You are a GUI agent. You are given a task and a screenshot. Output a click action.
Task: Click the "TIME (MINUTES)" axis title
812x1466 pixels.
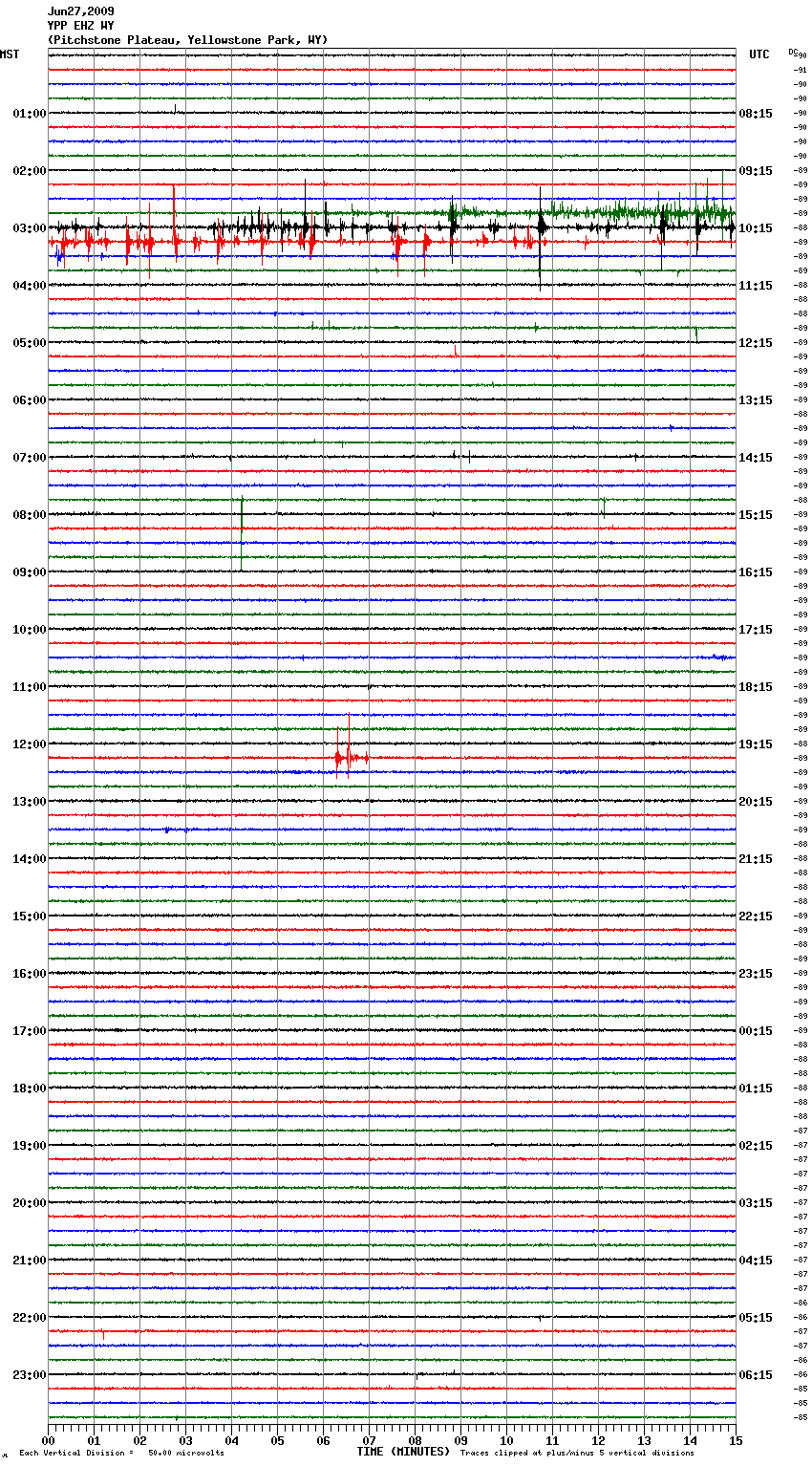pos(403,1452)
